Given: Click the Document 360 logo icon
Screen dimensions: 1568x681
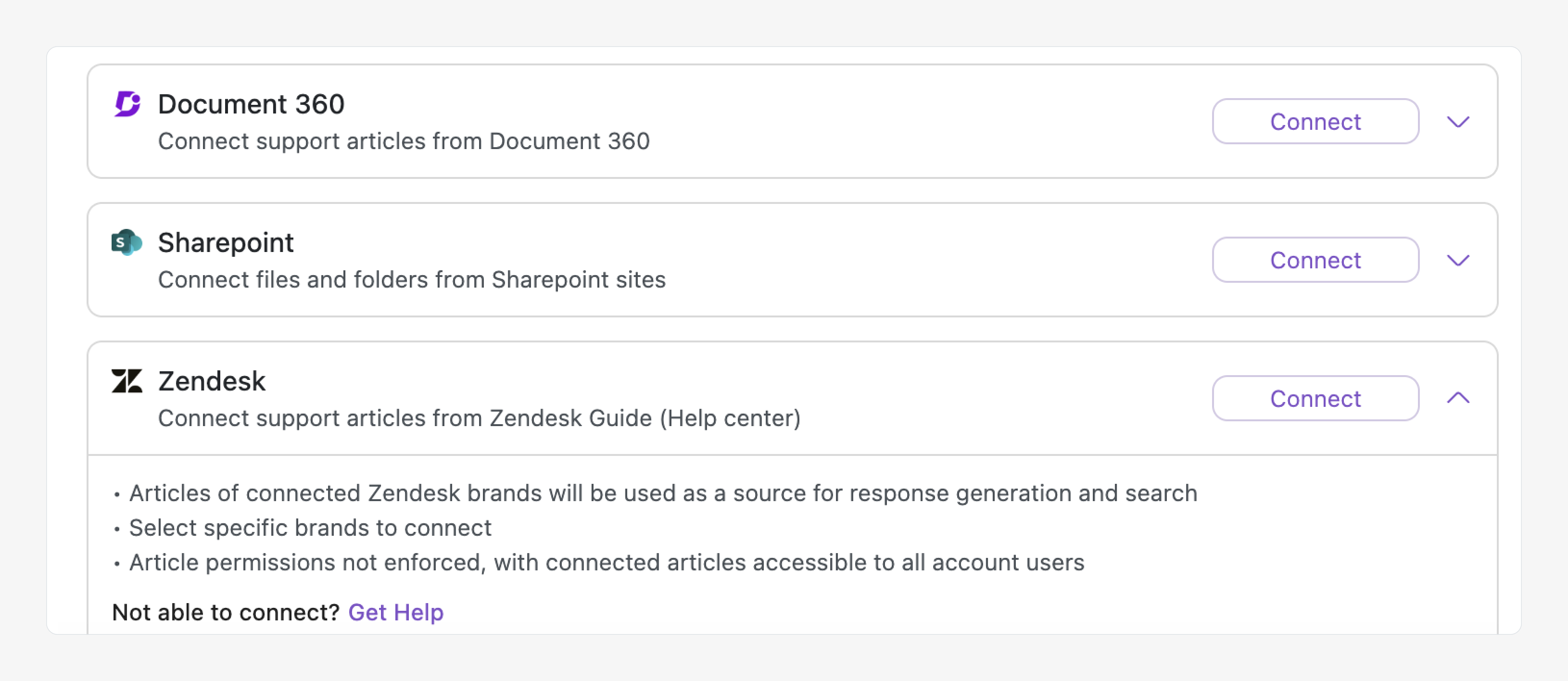Looking at the screenshot, I should point(127,103).
